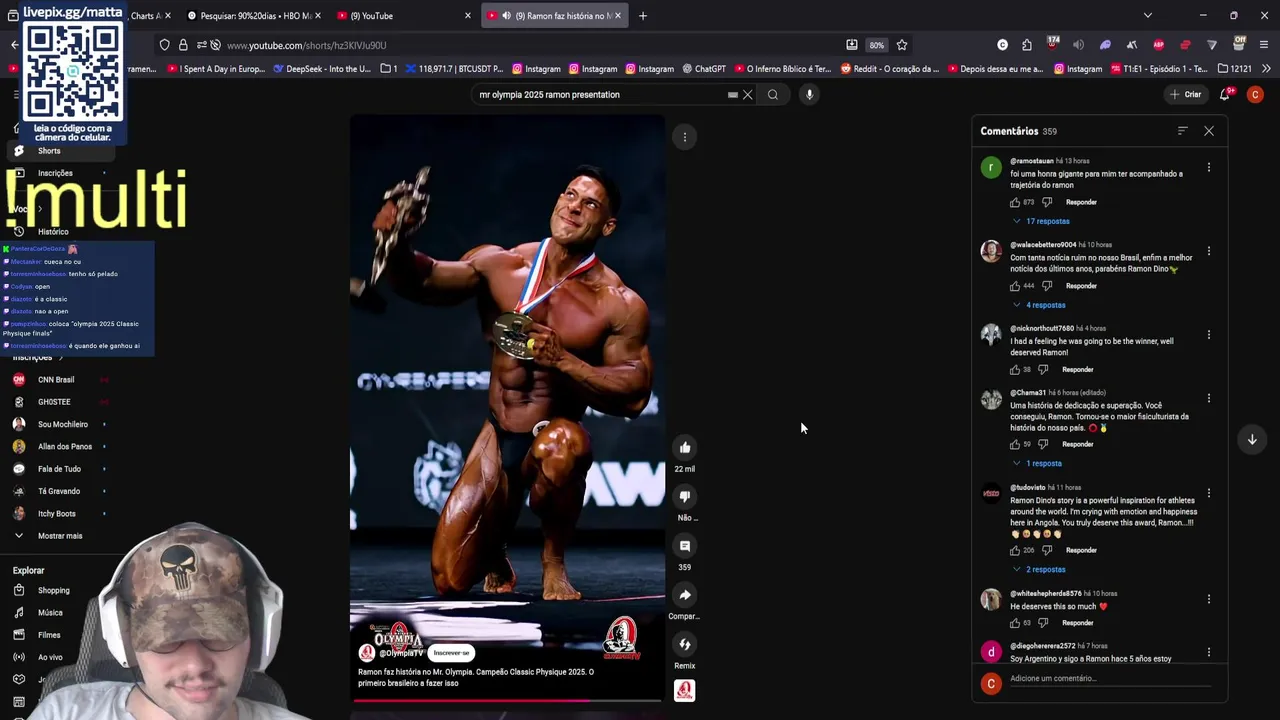Screen dimensions: 1280x720
Task: Share the Short using the Compartilhar arrow
Action: click(x=685, y=595)
